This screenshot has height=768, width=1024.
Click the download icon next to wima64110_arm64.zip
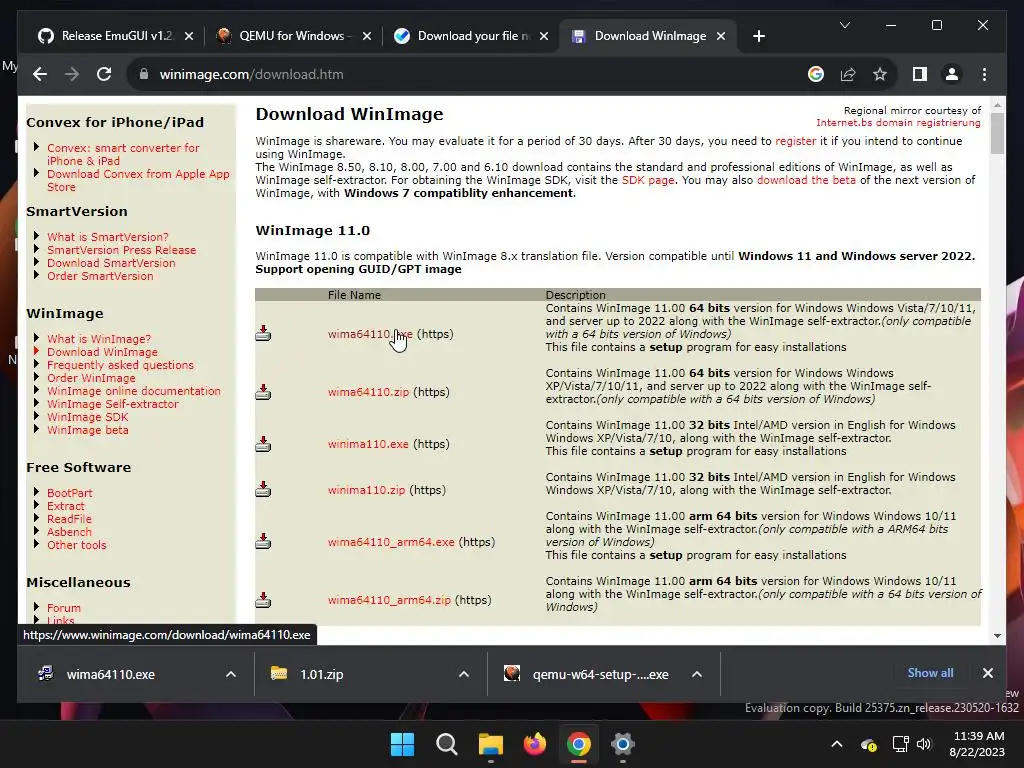(x=263, y=600)
